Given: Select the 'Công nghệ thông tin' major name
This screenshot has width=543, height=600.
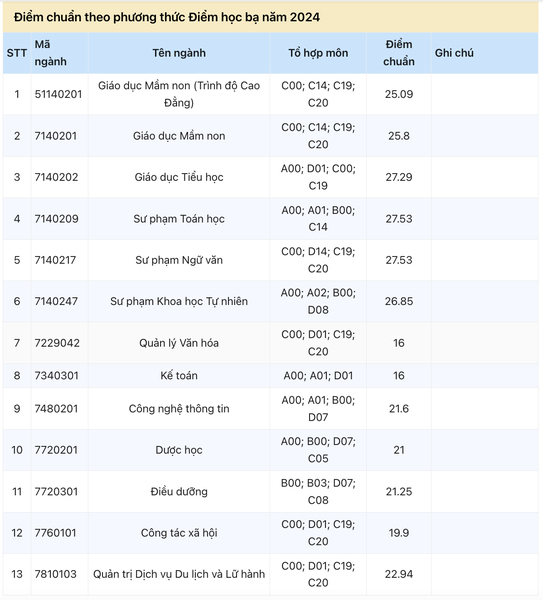Looking at the screenshot, I should (x=179, y=409).
